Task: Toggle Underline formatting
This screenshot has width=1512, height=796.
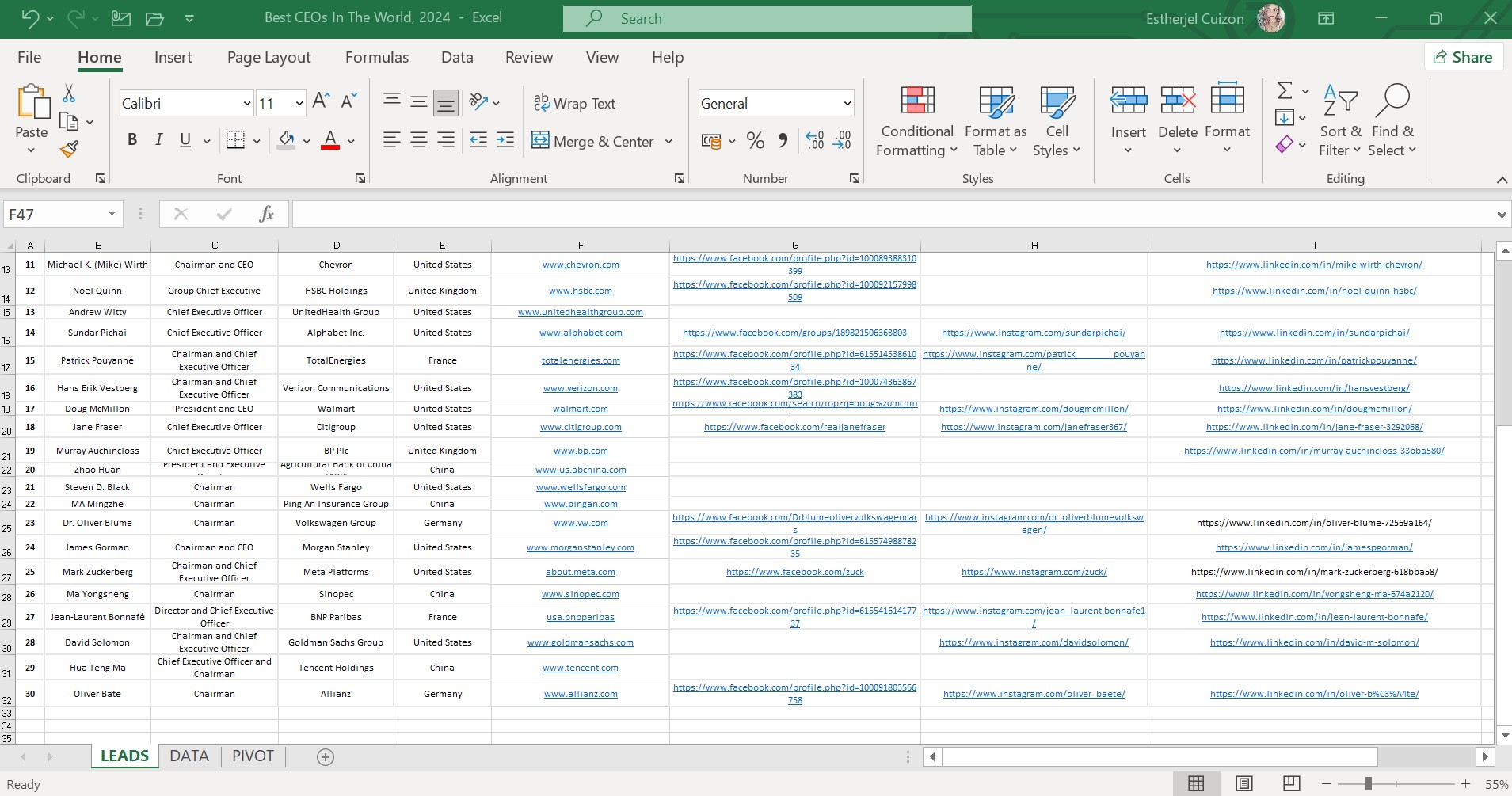Action: (185, 140)
